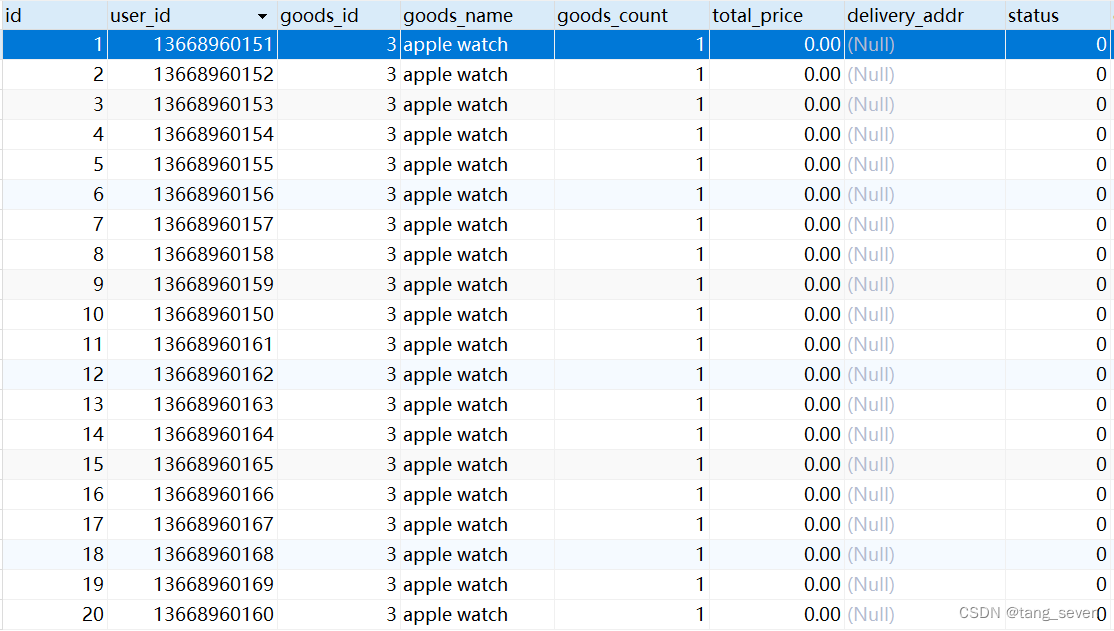This screenshot has width=1114, height=631.
Task: Select user_id cell 13668960153
Action: click(x=193, y=104)
